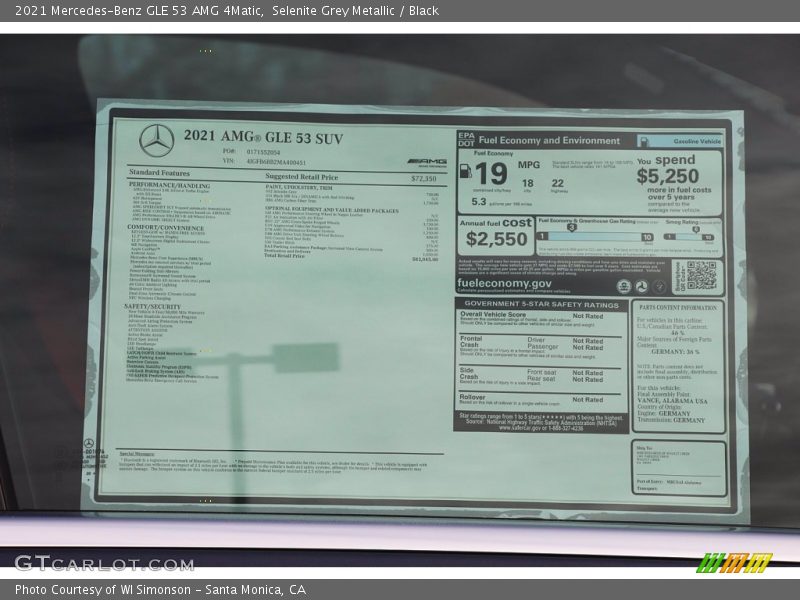800x600 pixels.
Task: Click 'Fuel Economy and Environment' header
Action: click(549, 140)
